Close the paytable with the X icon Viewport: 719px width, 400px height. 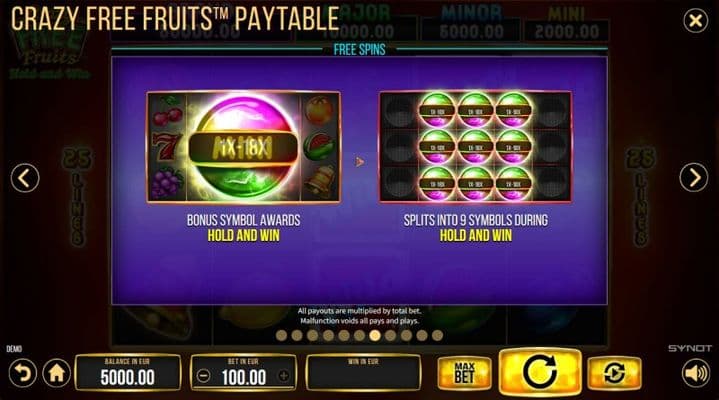696,21
